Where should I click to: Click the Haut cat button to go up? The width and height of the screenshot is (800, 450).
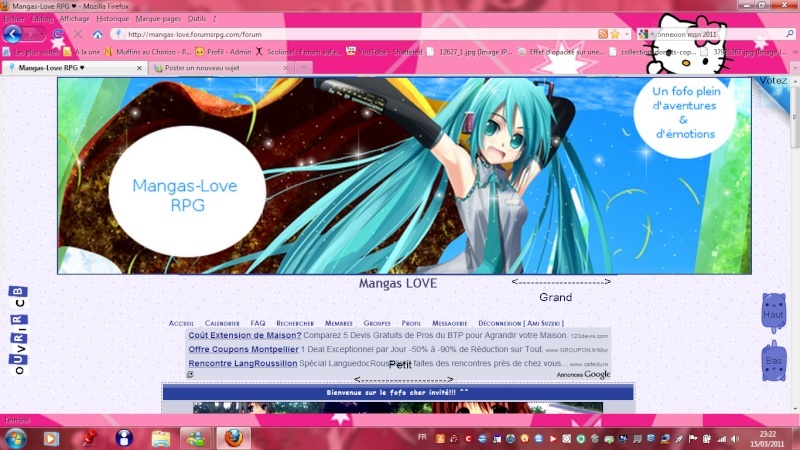[x=773, y=313]
